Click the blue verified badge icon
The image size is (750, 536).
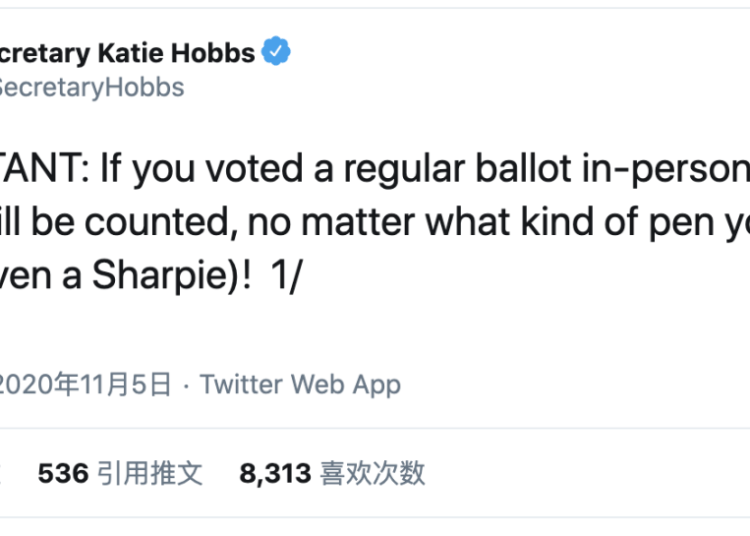(276, 51)
